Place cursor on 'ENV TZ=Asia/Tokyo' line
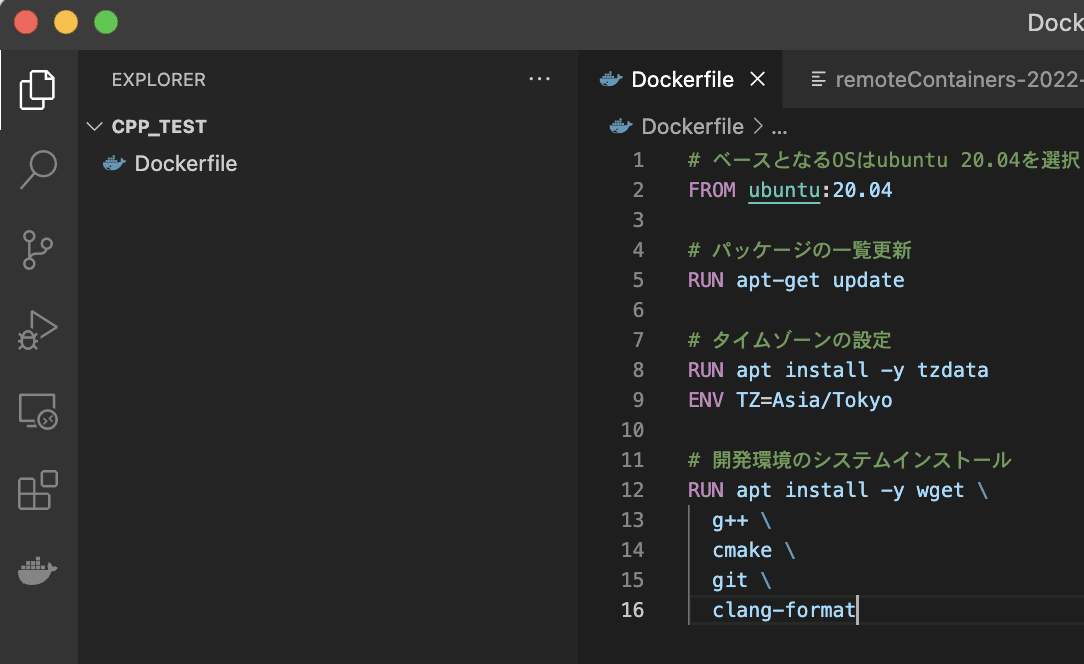 click(789, 400)
